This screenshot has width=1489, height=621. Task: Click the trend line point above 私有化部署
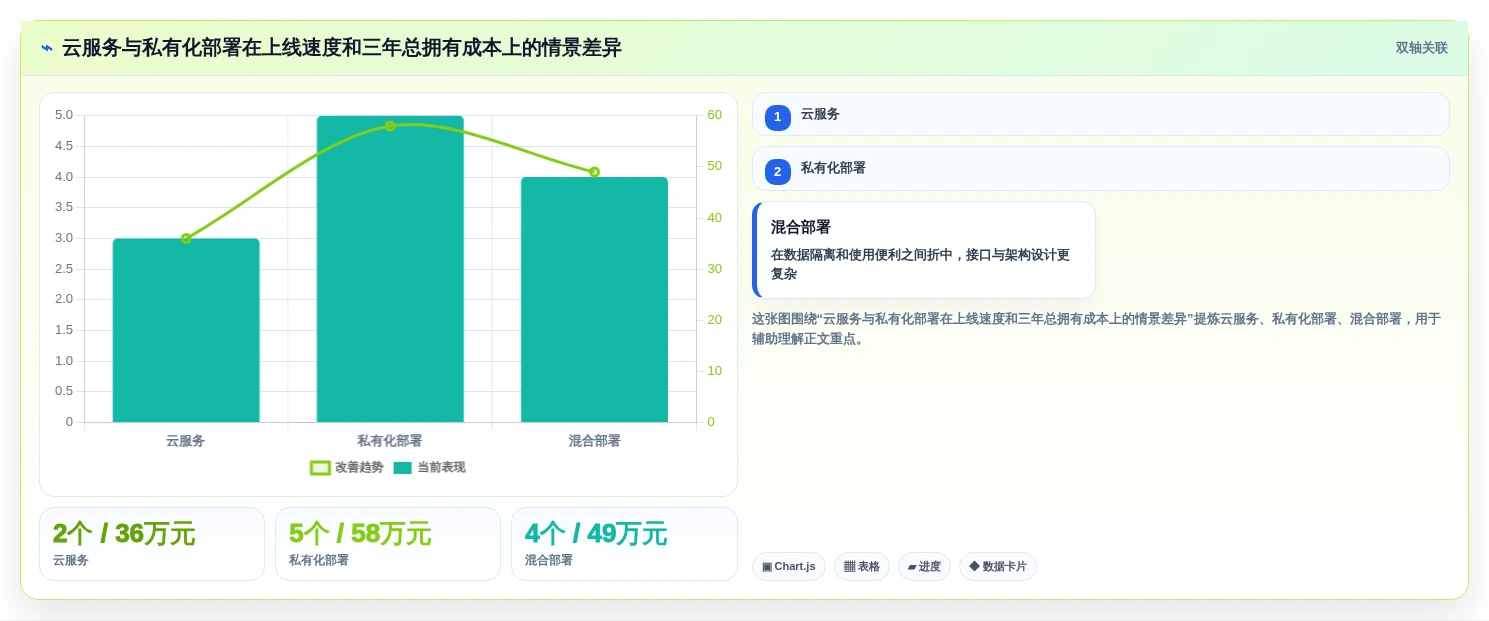click(390, 126)
